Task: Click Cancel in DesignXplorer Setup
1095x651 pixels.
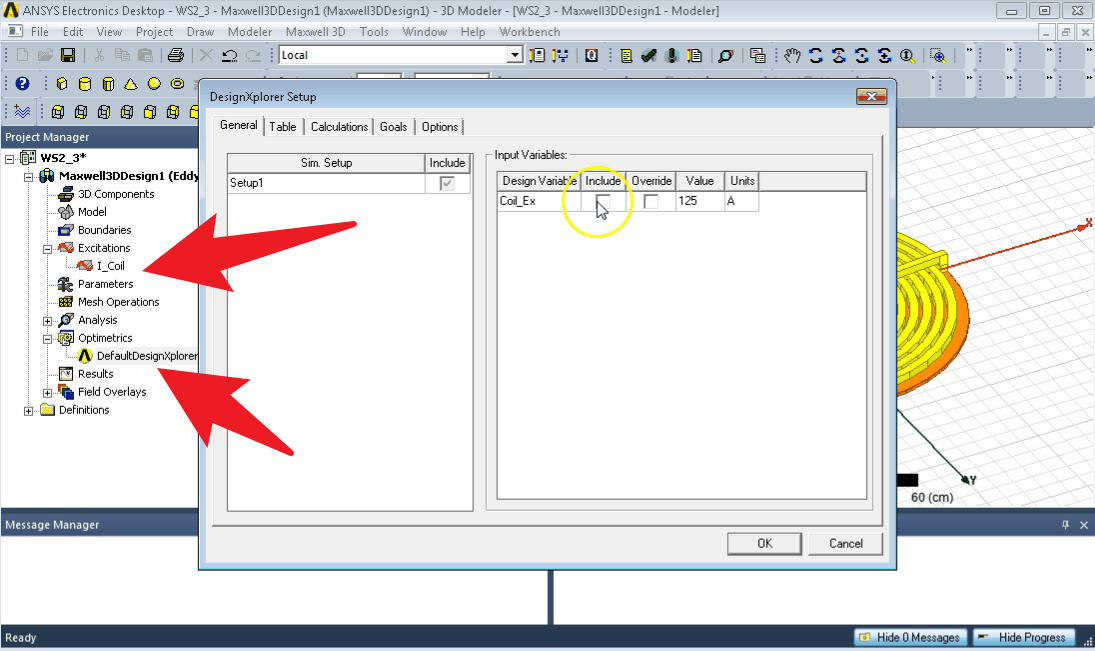Action: [846, 543]
